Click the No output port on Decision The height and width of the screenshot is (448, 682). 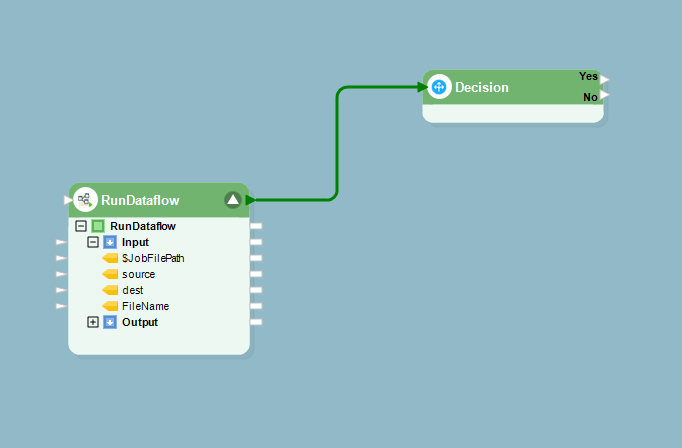click(605, 96)
